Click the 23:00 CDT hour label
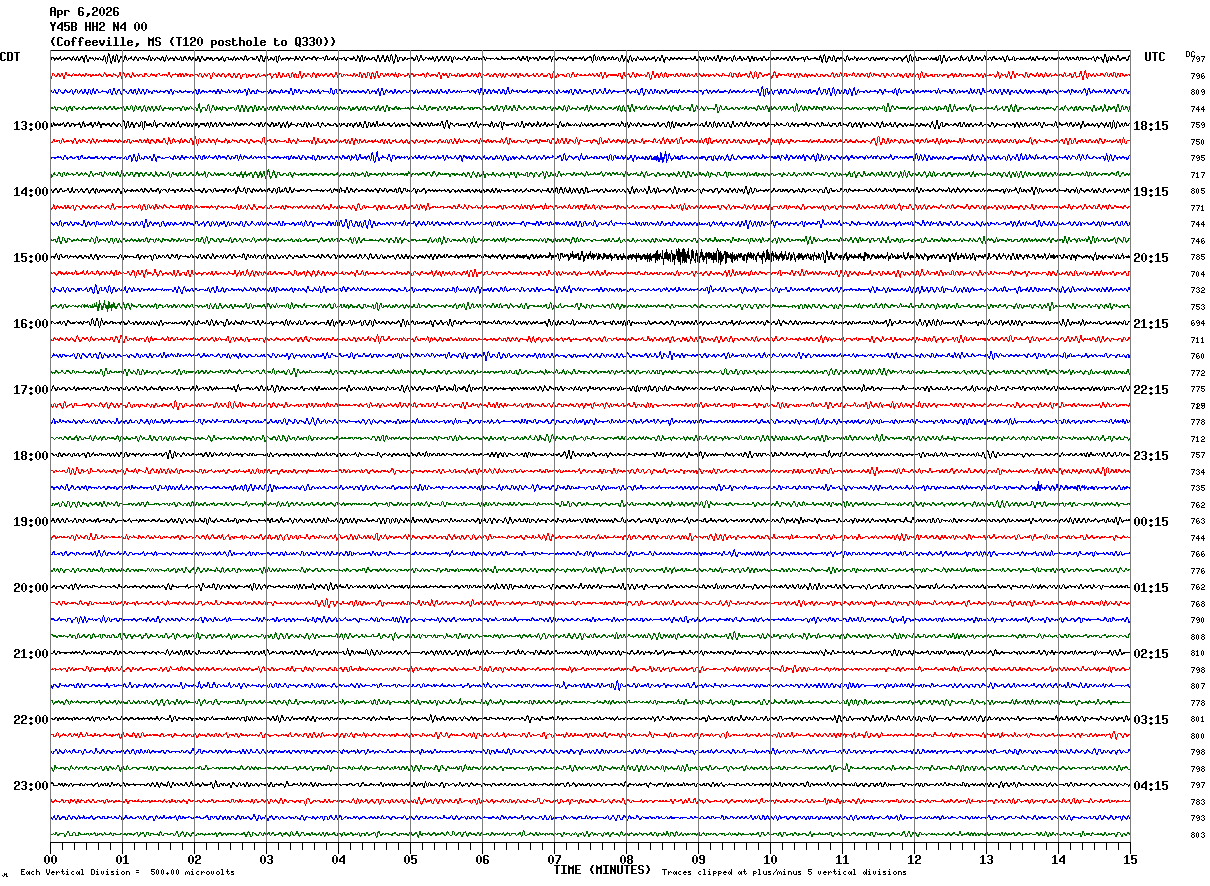 click(31, 786)
